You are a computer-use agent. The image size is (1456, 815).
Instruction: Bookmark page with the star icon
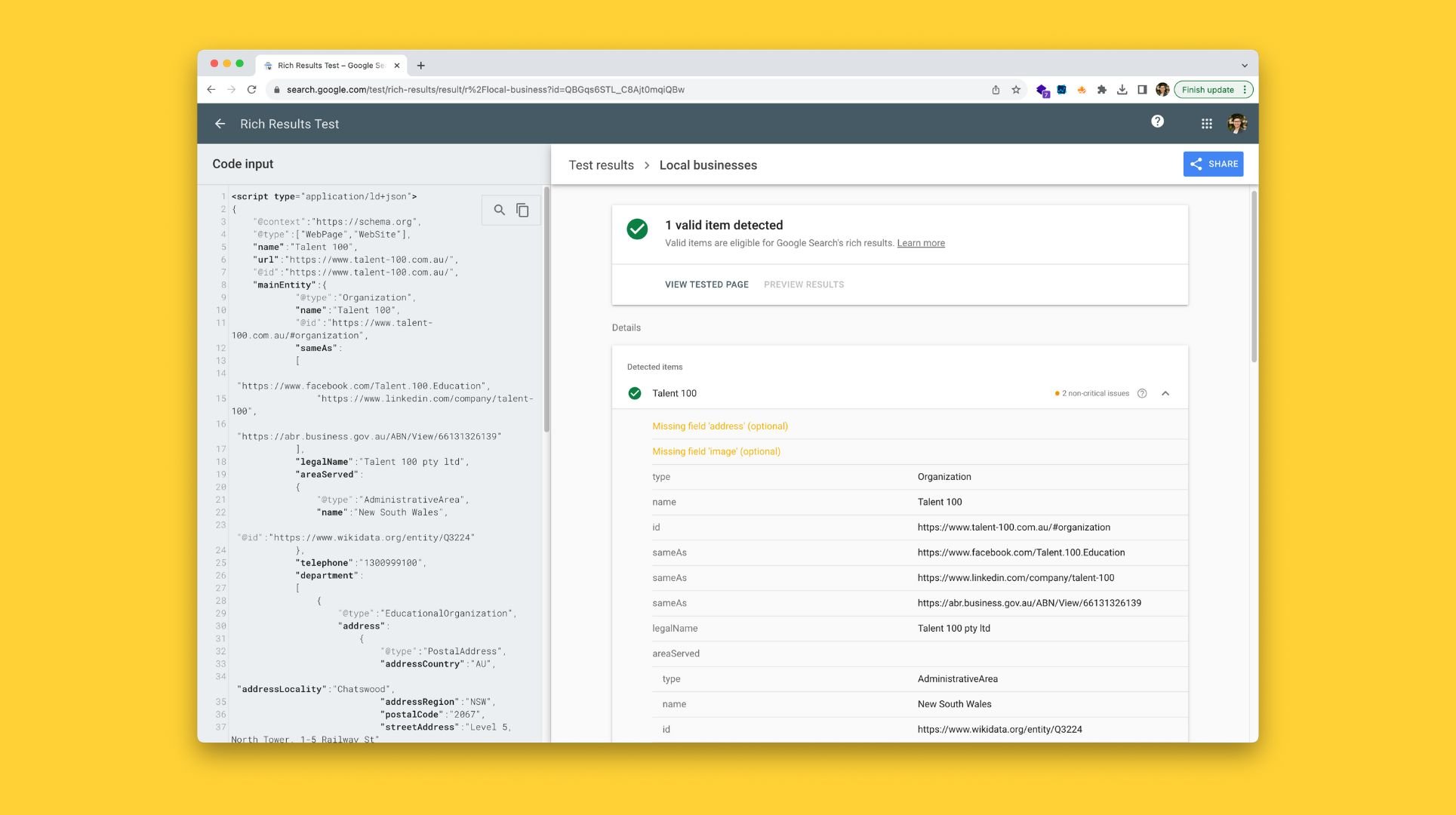pos(1016,90)
